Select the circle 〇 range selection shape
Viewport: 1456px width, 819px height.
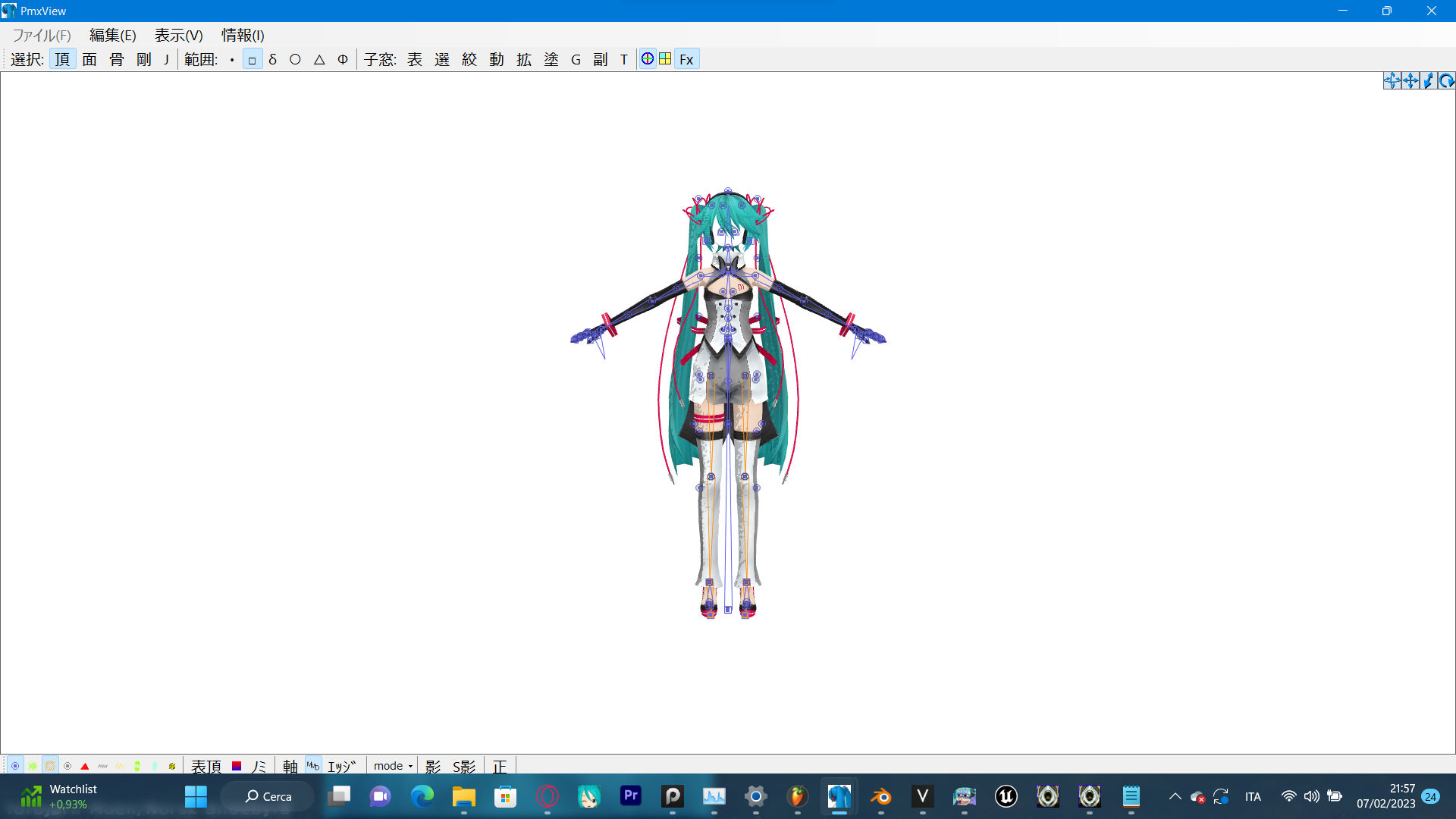coord(296,58)
